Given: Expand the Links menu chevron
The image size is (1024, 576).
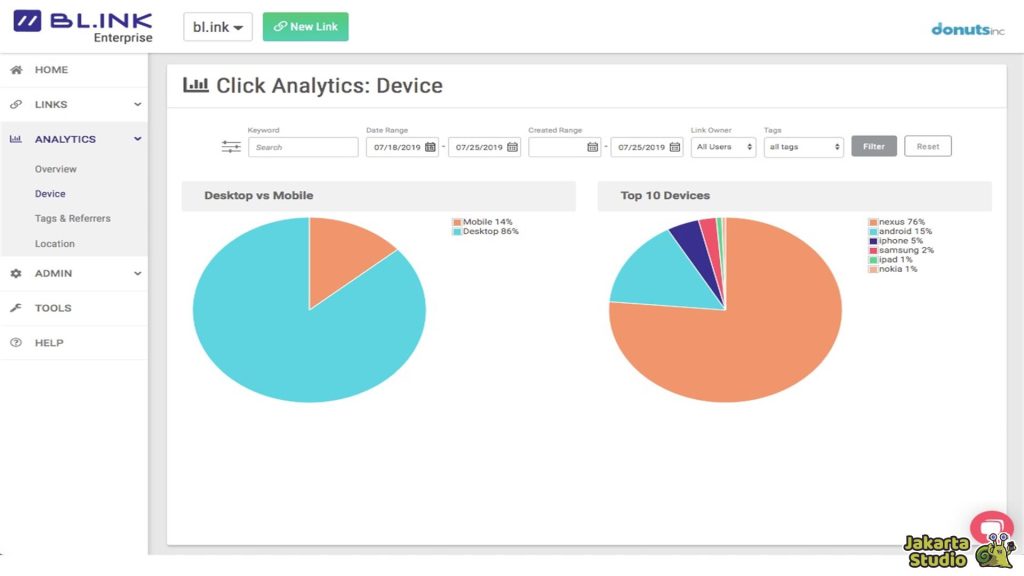Looking at the screenshot, I should (x=138, y=105).
